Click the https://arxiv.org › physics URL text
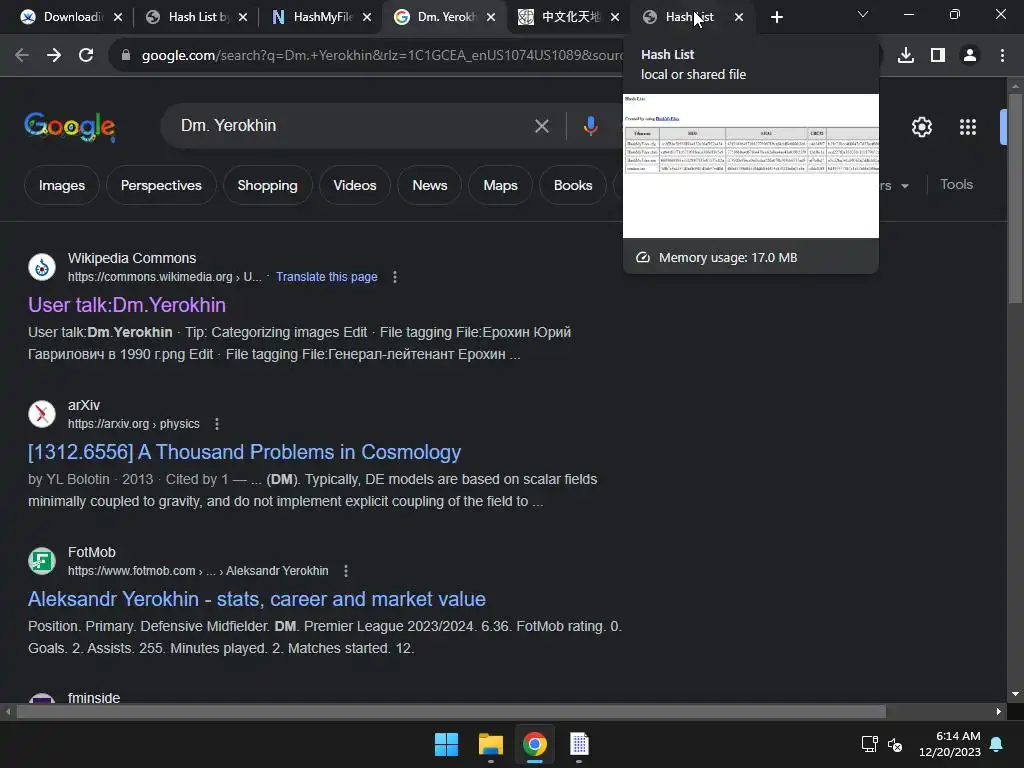This screenshot has width=1024, height=768. pyautogui.click(x=134, y=424)
